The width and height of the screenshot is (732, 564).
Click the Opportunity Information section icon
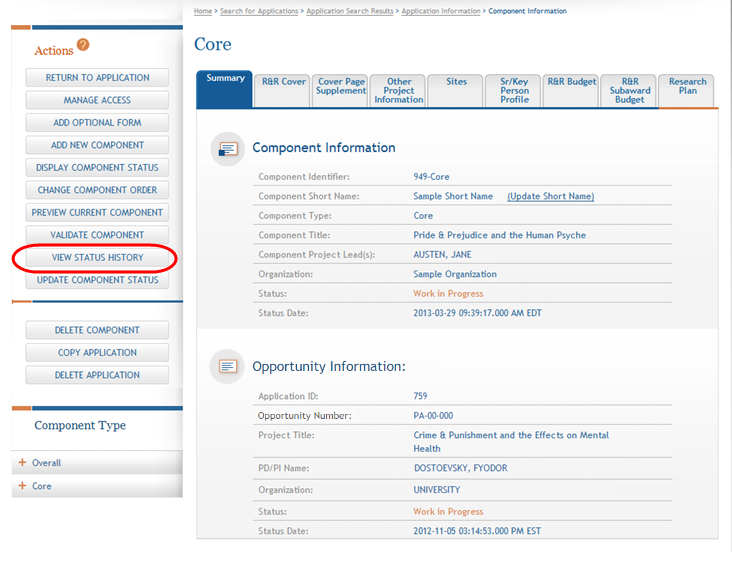tap(227, 367)
